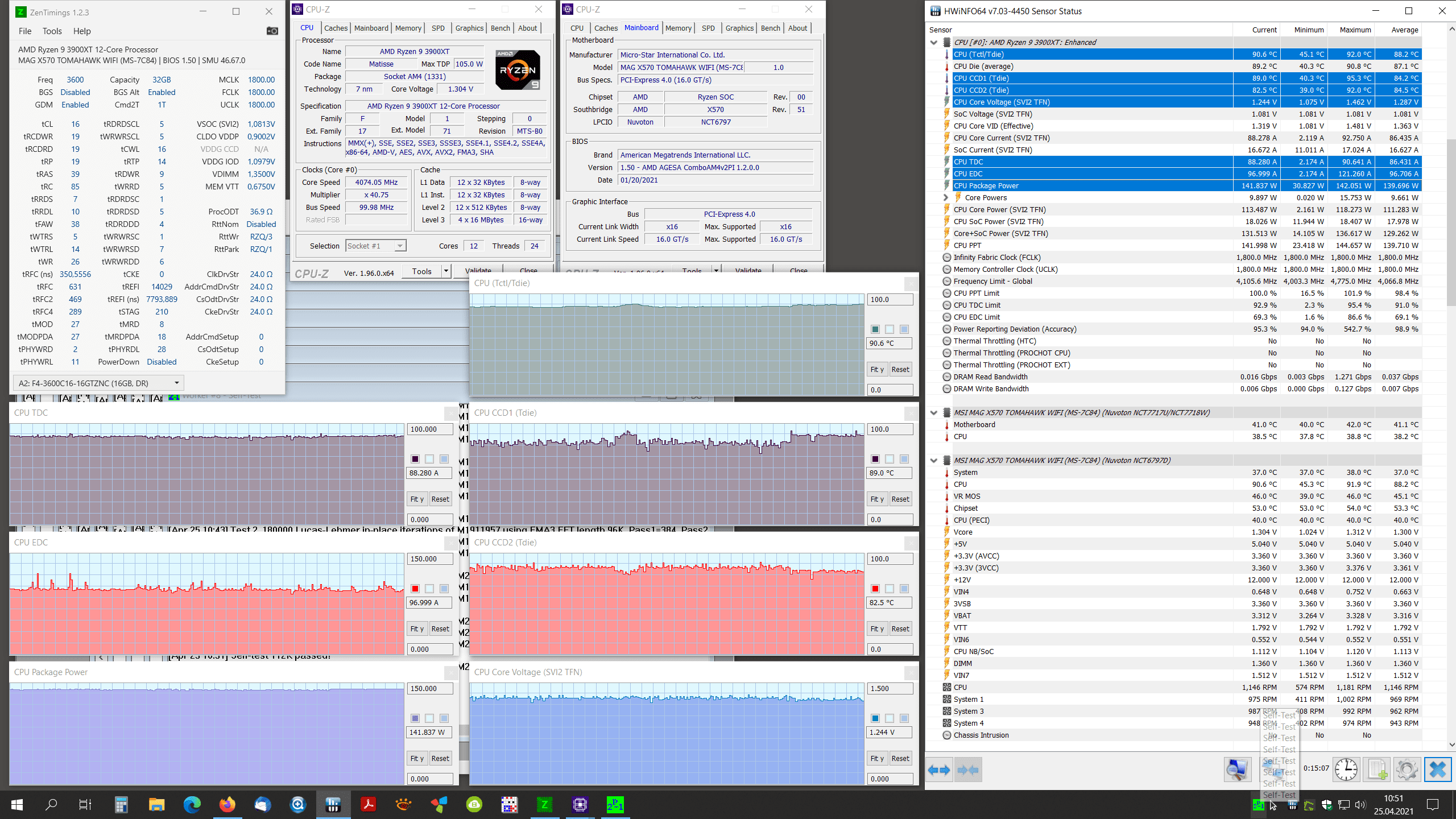
Task: Click Fit y in CPU CCD1 (Tdie) graph
Action: pyautogui.click(x=876, y=499)
